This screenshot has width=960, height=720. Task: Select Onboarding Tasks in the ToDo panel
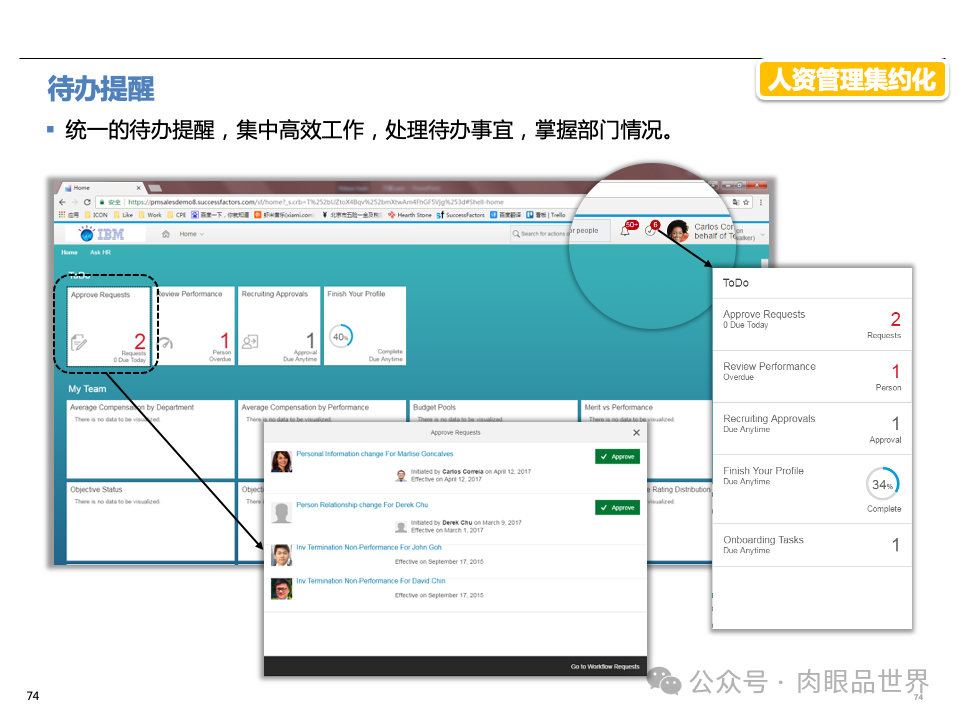click(812, 545)
